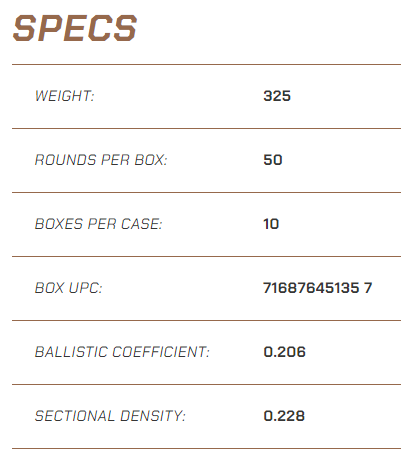401x455 pixels.
Task: Click the word CASE in the specs table
Action: click(x=141, y=224)
